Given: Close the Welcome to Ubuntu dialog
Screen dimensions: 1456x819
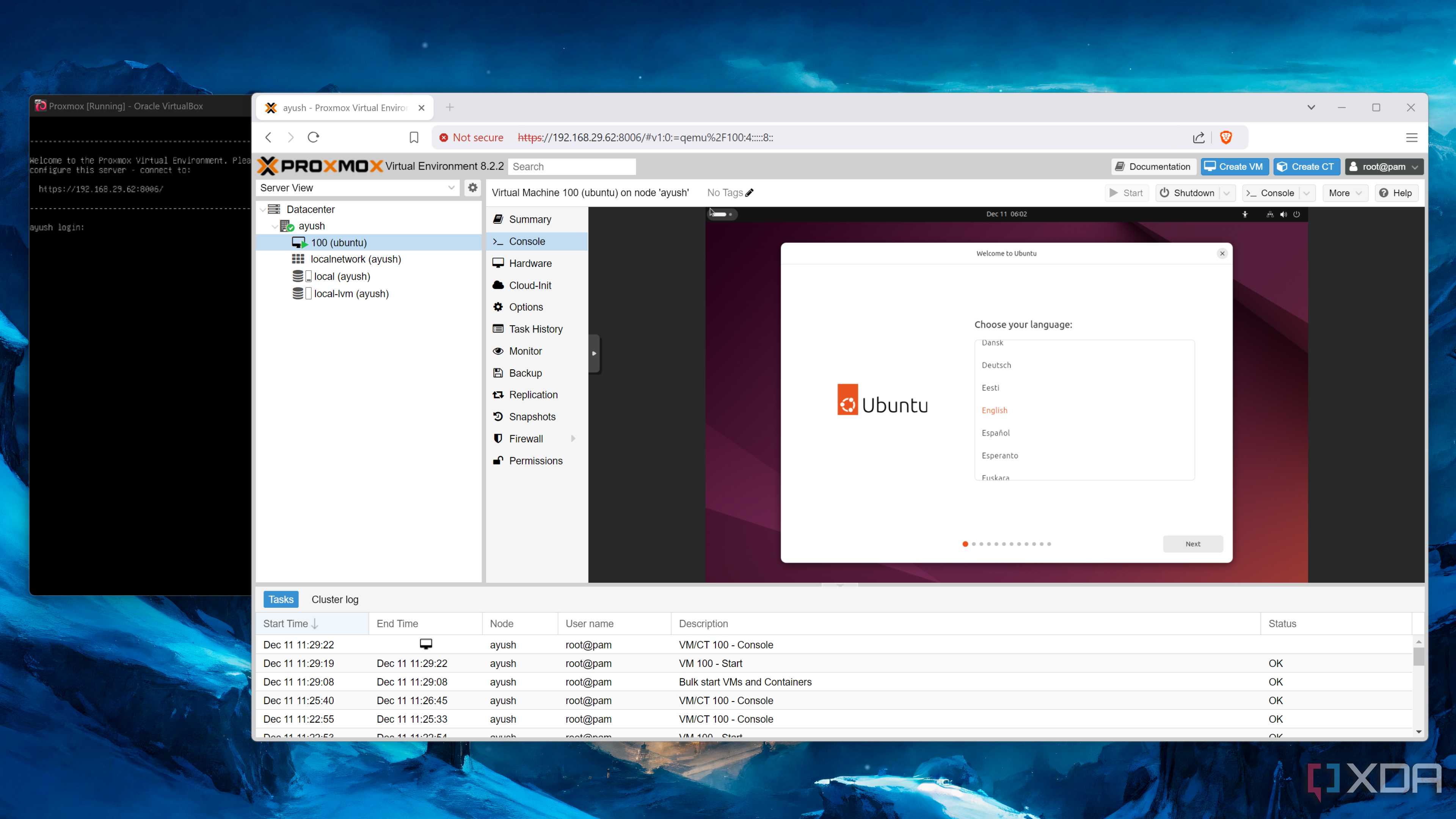Looking at the screenshot, I should [x=1222, y=253].
